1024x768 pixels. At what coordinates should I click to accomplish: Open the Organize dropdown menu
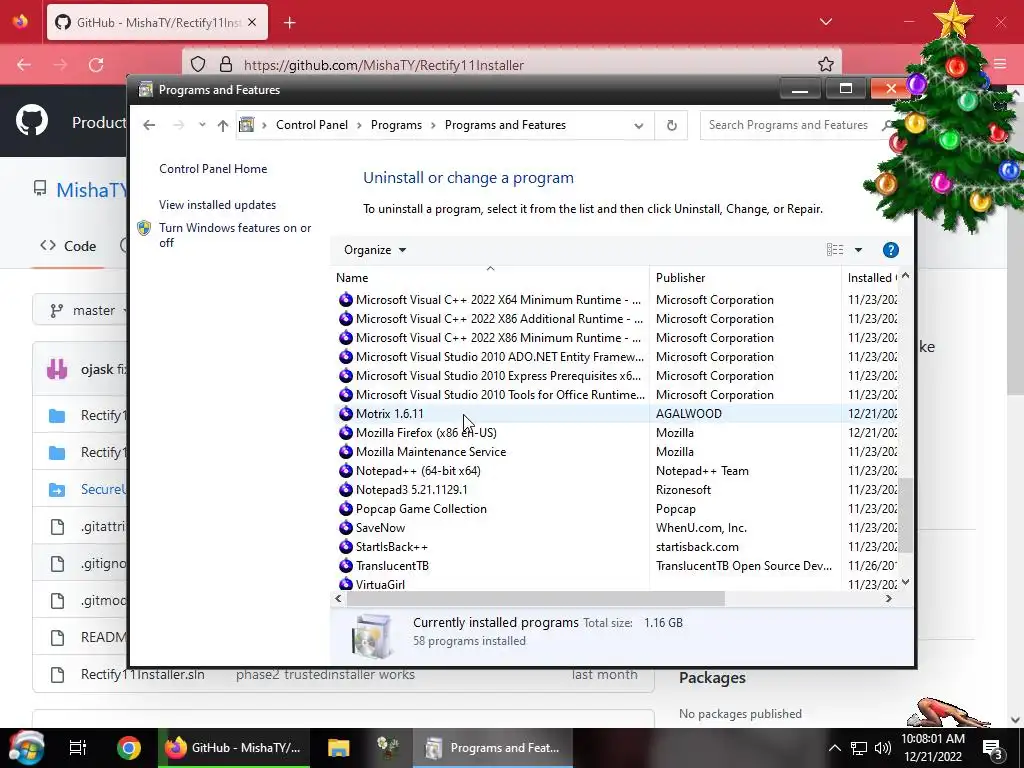pos(375,250)
